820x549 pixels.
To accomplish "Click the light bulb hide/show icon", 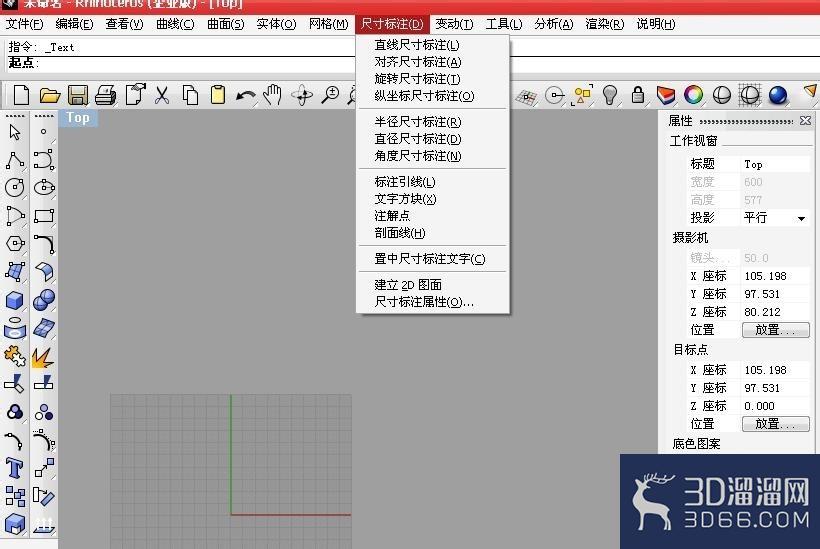I will pos(610,95).
